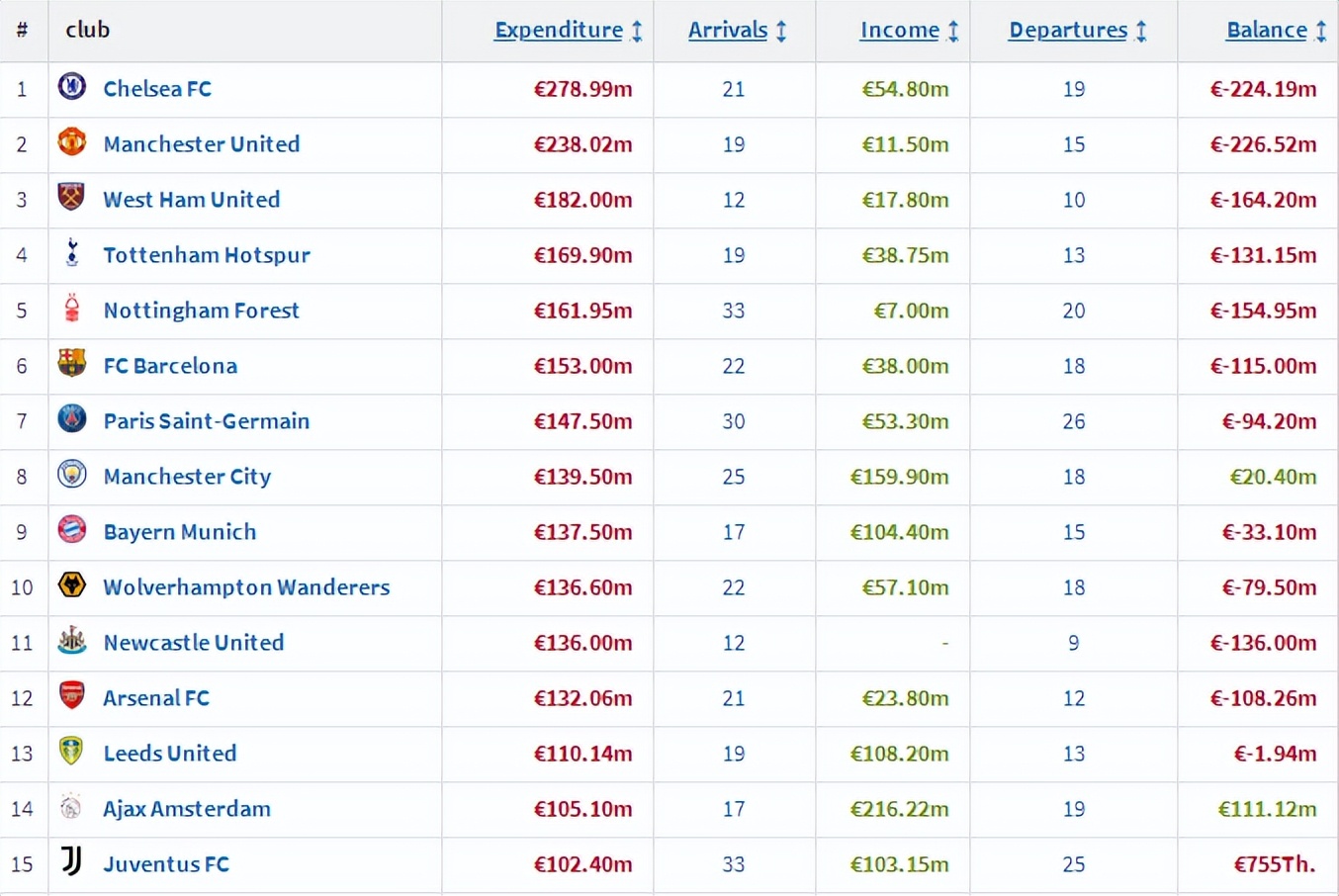
Task: Sort table by Balance column header
Action: 1267,31
